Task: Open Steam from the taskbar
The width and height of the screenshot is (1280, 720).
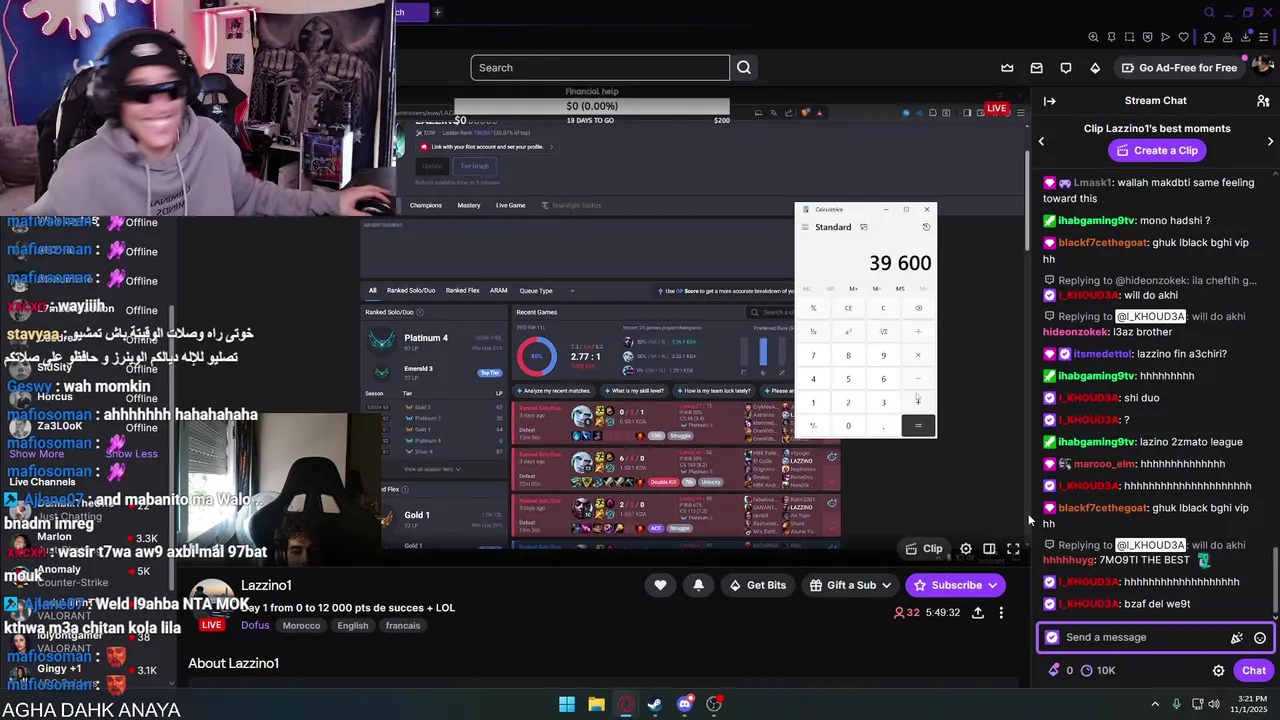Action: [655, 704]
